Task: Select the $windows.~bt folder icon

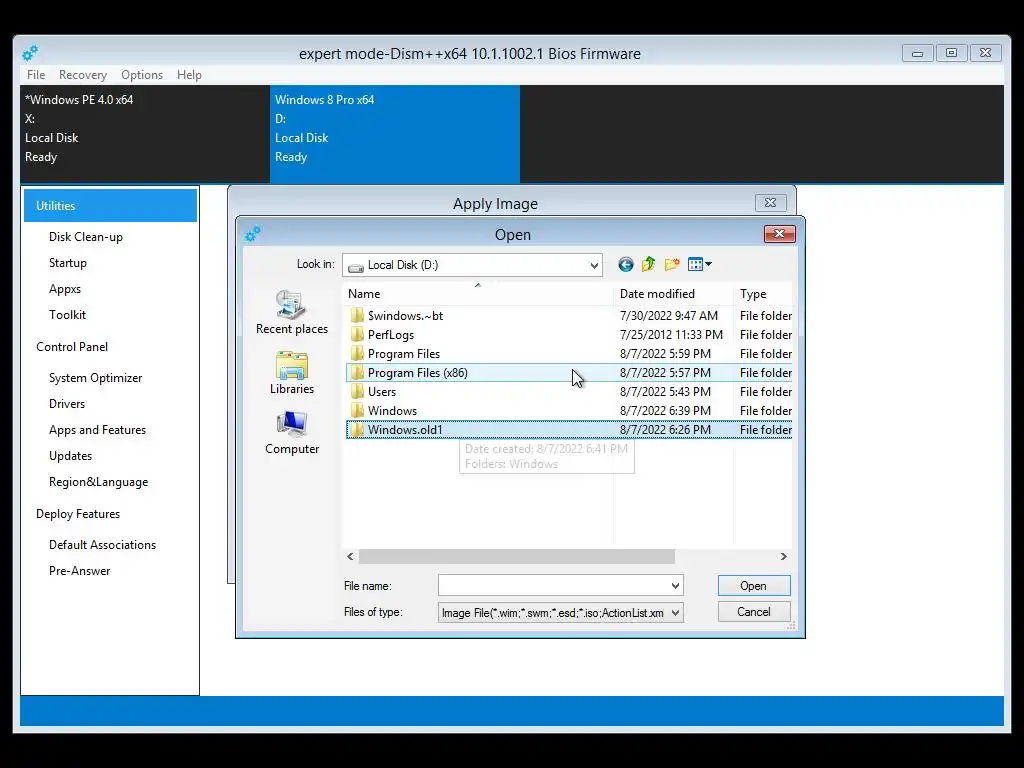Action: point(357,316)
